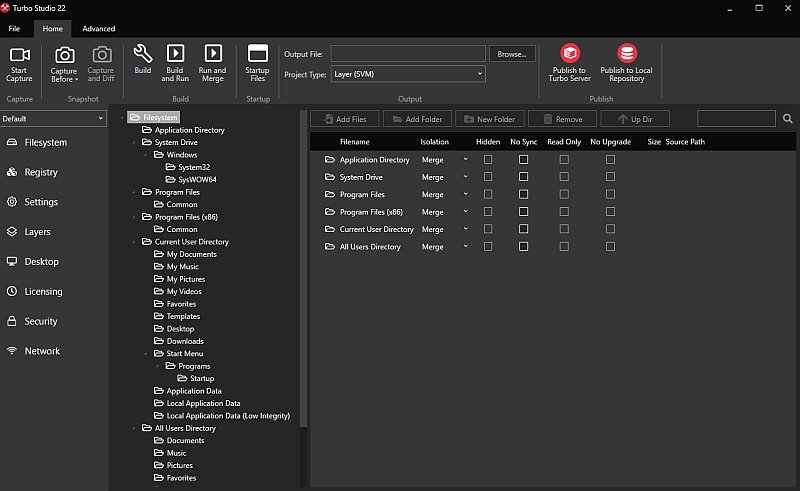Open Isolation dropdown for Application Directory
The image size is (800, 491).
tap(465, 160)
